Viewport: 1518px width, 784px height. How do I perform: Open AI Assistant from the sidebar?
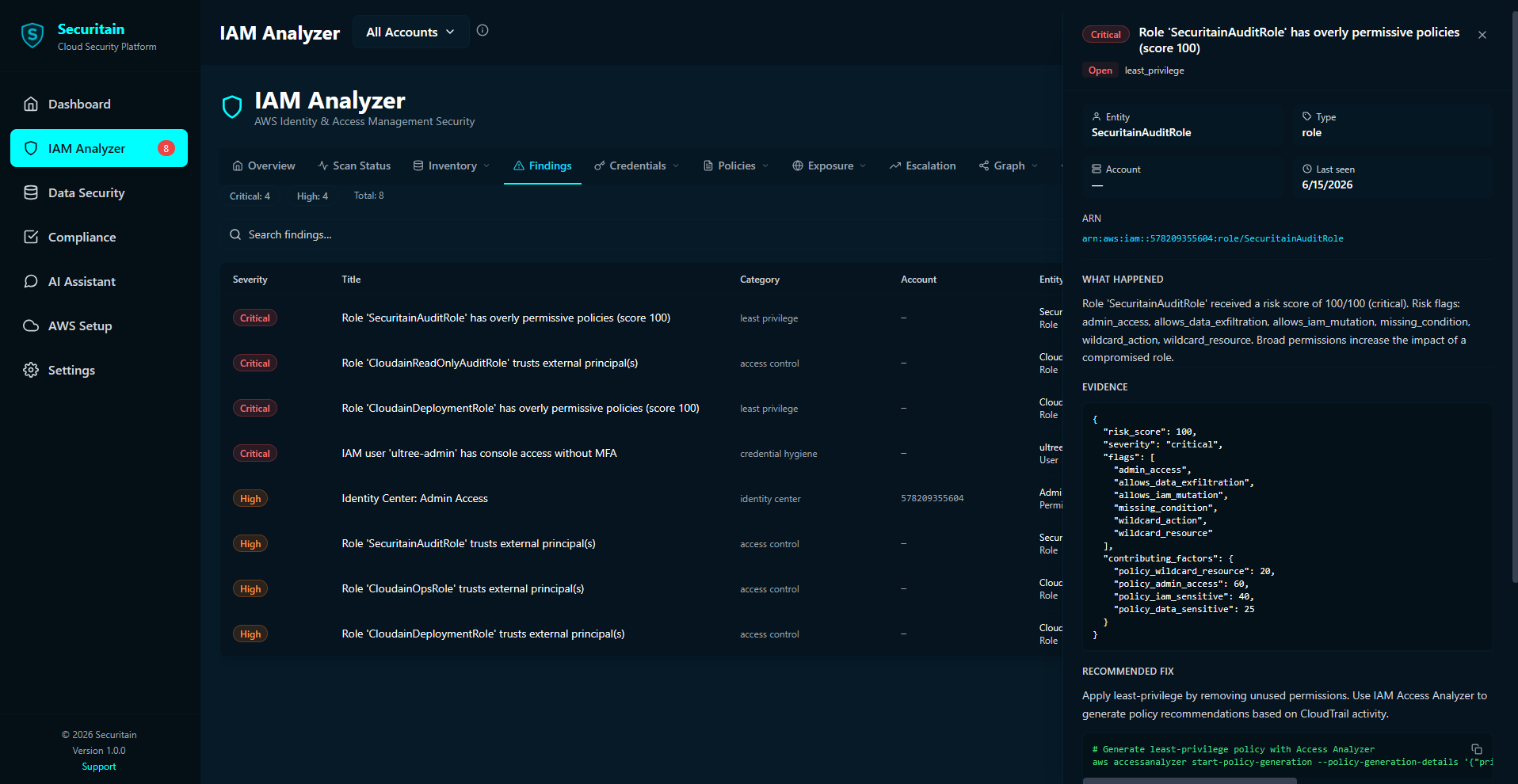[x=99, y=281]
